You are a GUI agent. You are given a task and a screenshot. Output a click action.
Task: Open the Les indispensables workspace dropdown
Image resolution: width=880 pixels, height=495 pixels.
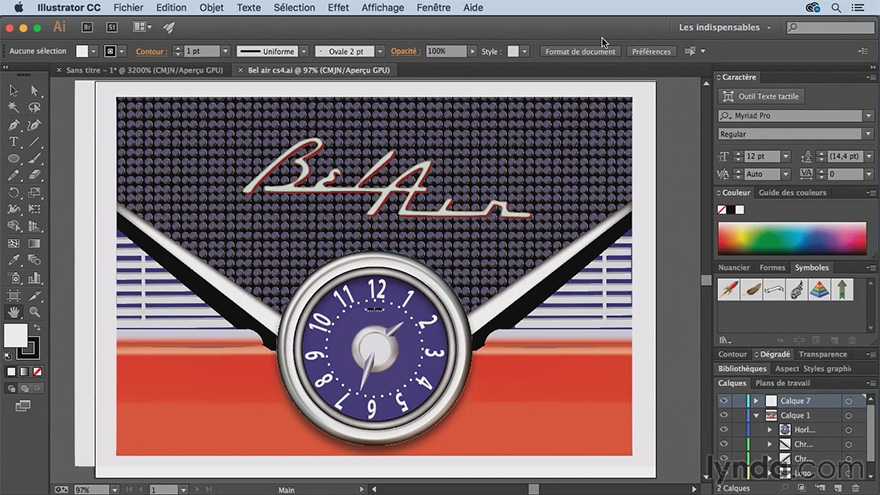[725, 27]
